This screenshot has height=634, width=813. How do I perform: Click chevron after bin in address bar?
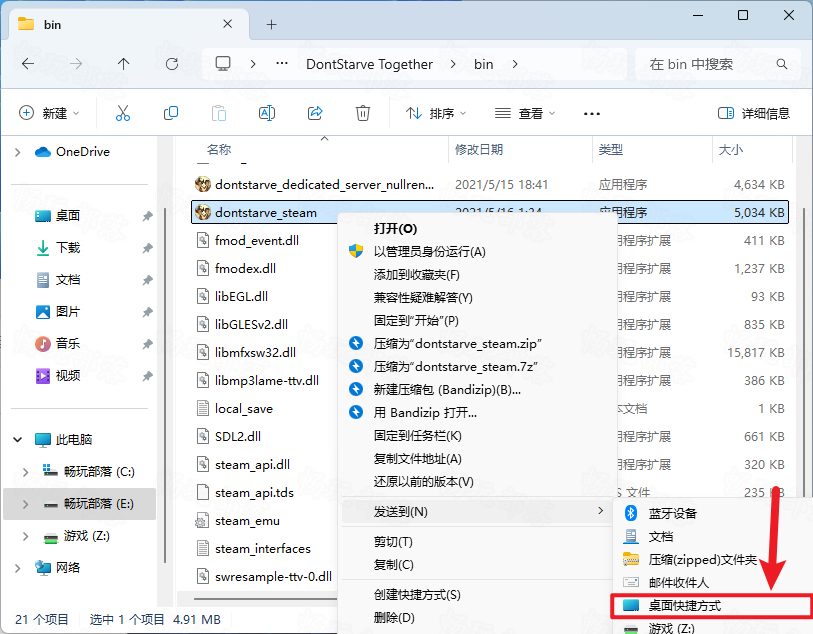(x=515, y=64)
